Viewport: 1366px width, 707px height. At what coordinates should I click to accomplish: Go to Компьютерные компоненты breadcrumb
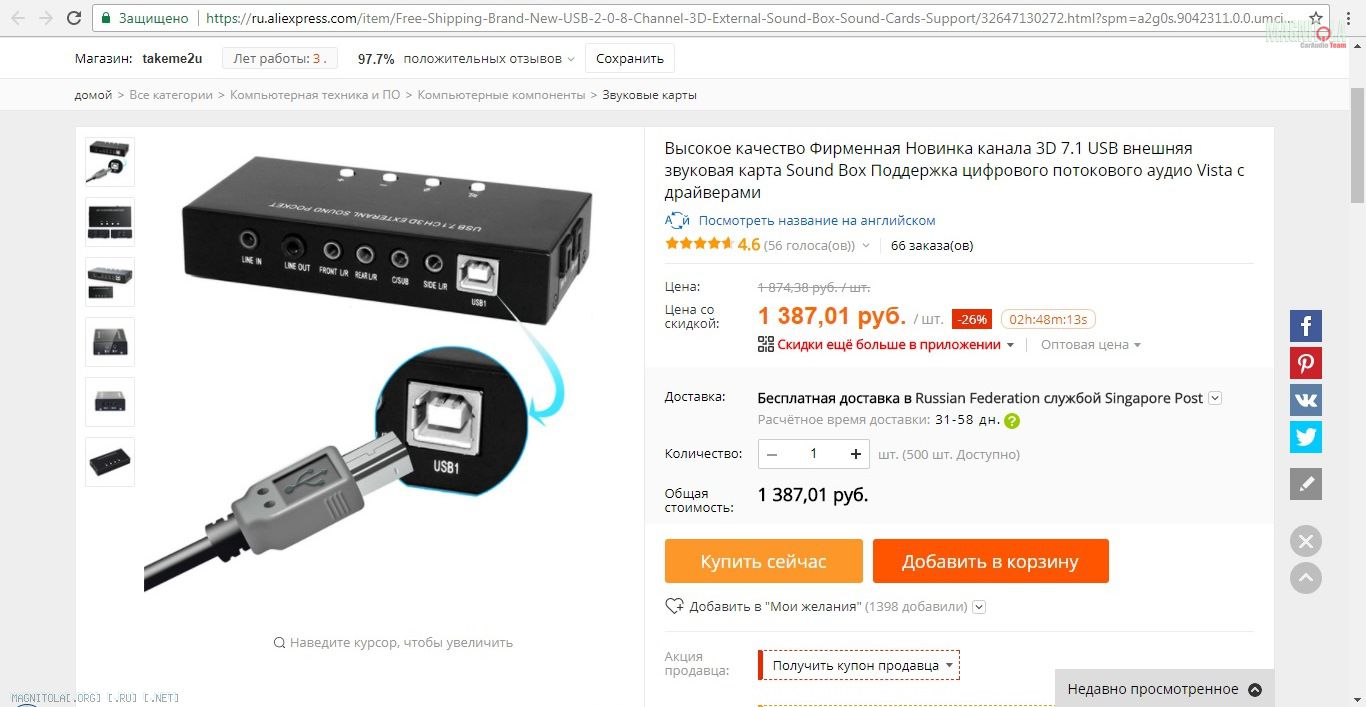click(x=501, y=95)
